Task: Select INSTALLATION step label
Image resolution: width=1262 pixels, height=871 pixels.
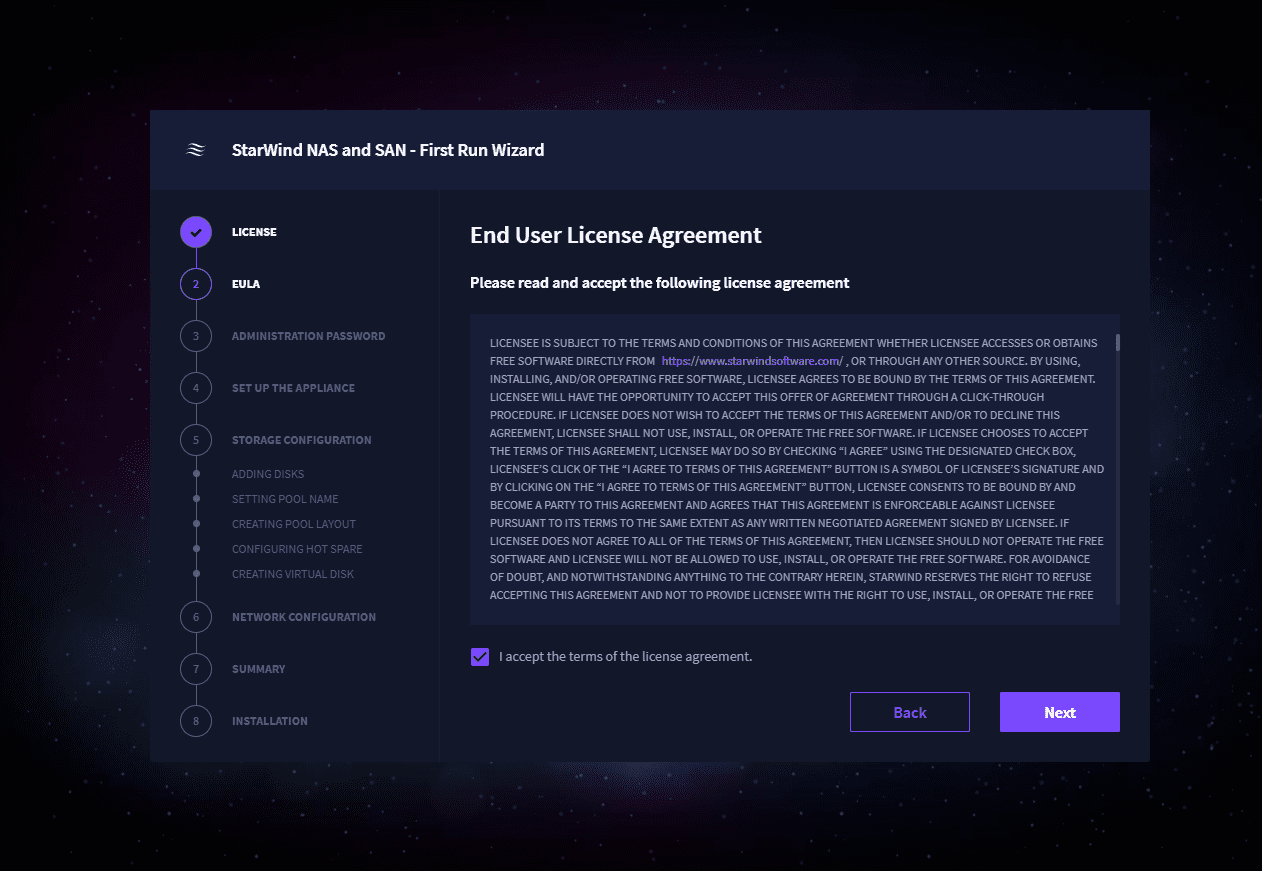Action: (x=270, y=721)
